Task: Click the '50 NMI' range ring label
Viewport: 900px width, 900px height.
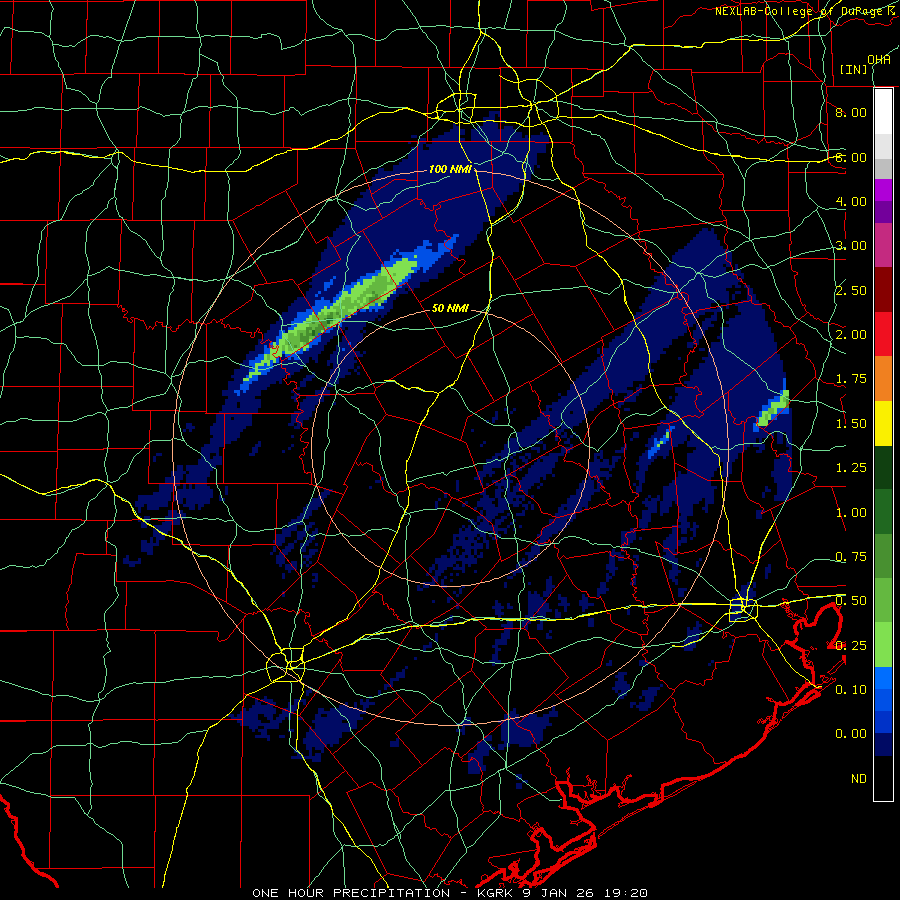Action: (450, 308)
